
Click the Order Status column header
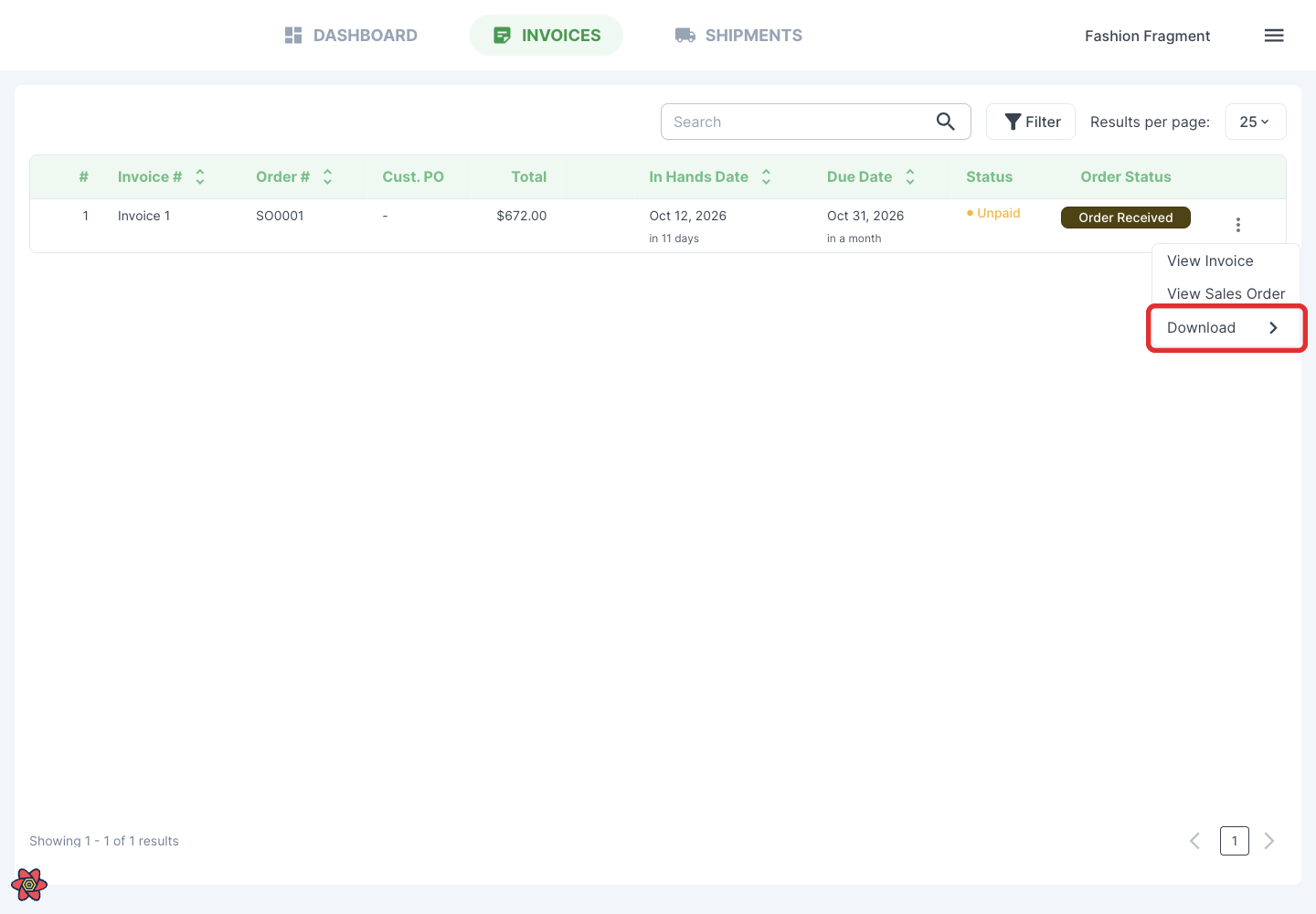coord(1126,177)
